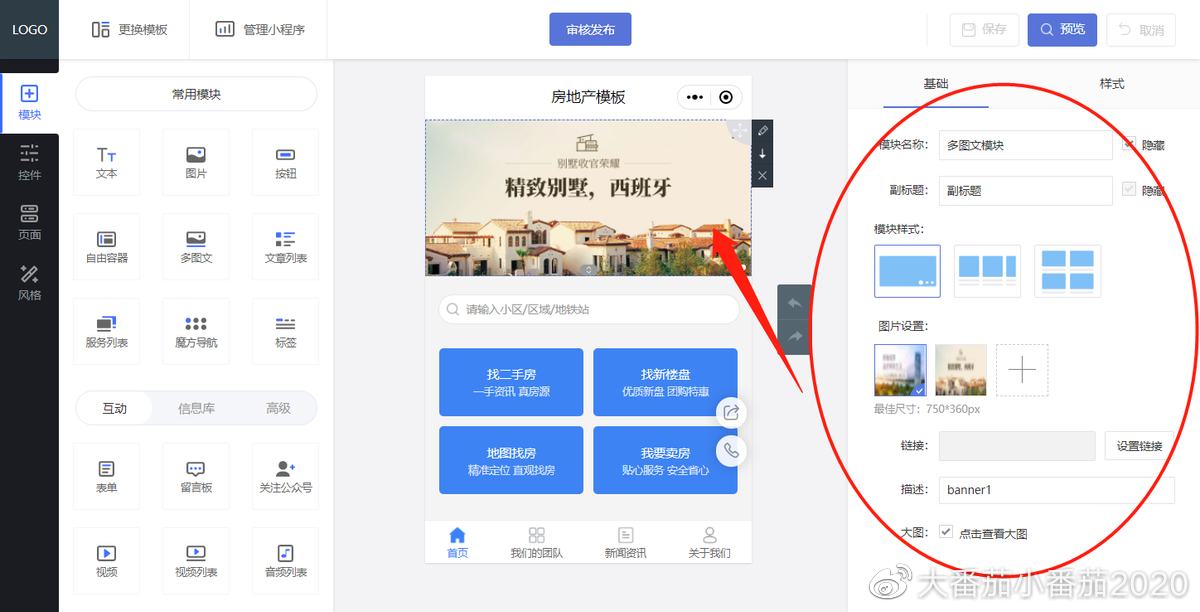1200x612 pixels.
Task: Click the 控件 sidebar icon
Action: (30, 160)
